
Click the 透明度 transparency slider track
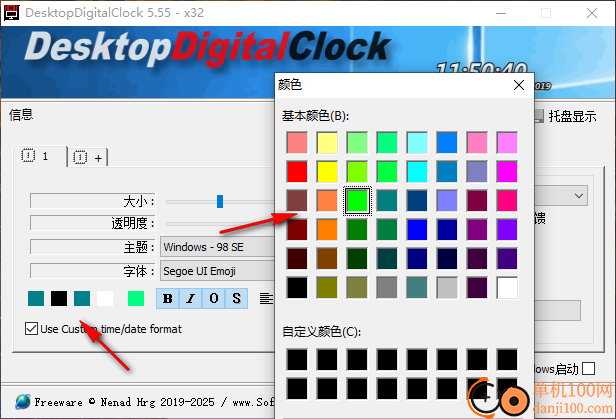220,223
